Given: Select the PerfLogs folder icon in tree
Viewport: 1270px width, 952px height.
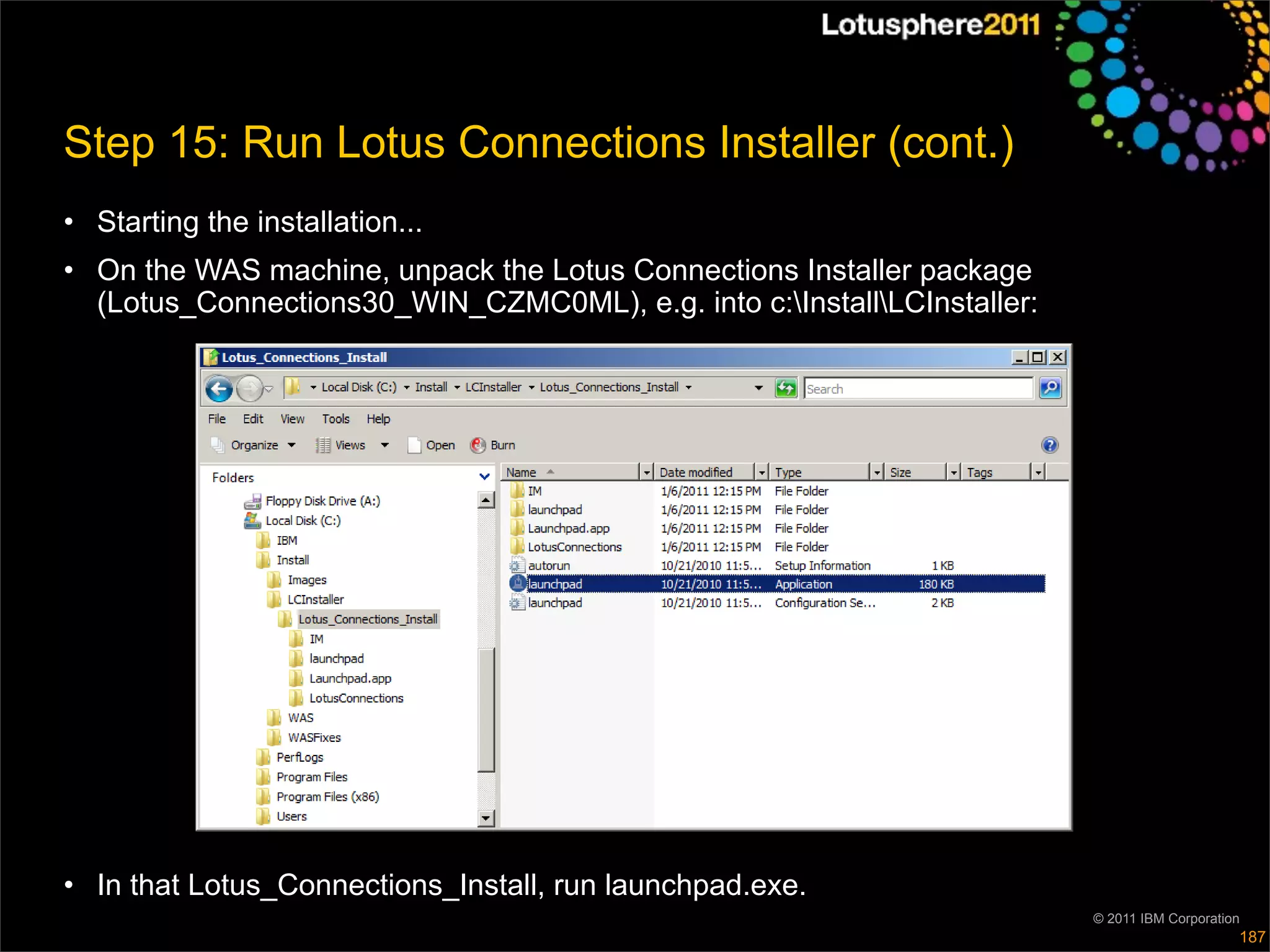Looking at the screenshot, I should pyautogui.click(x=264, y=757).
